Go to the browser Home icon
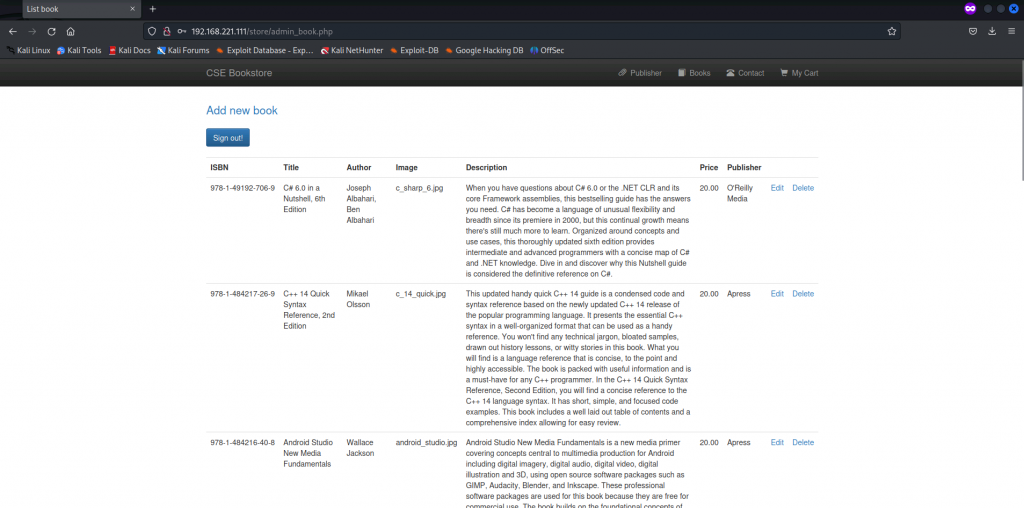Screen dimensions: 1024x508 coord(71,31)
